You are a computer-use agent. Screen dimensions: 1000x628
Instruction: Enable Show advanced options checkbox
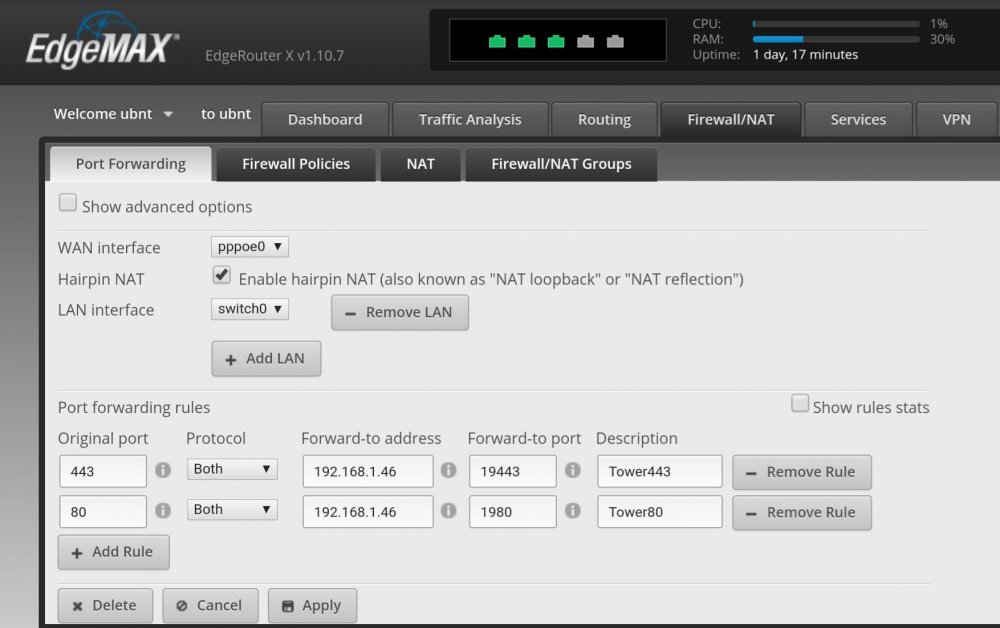point(68,203)
